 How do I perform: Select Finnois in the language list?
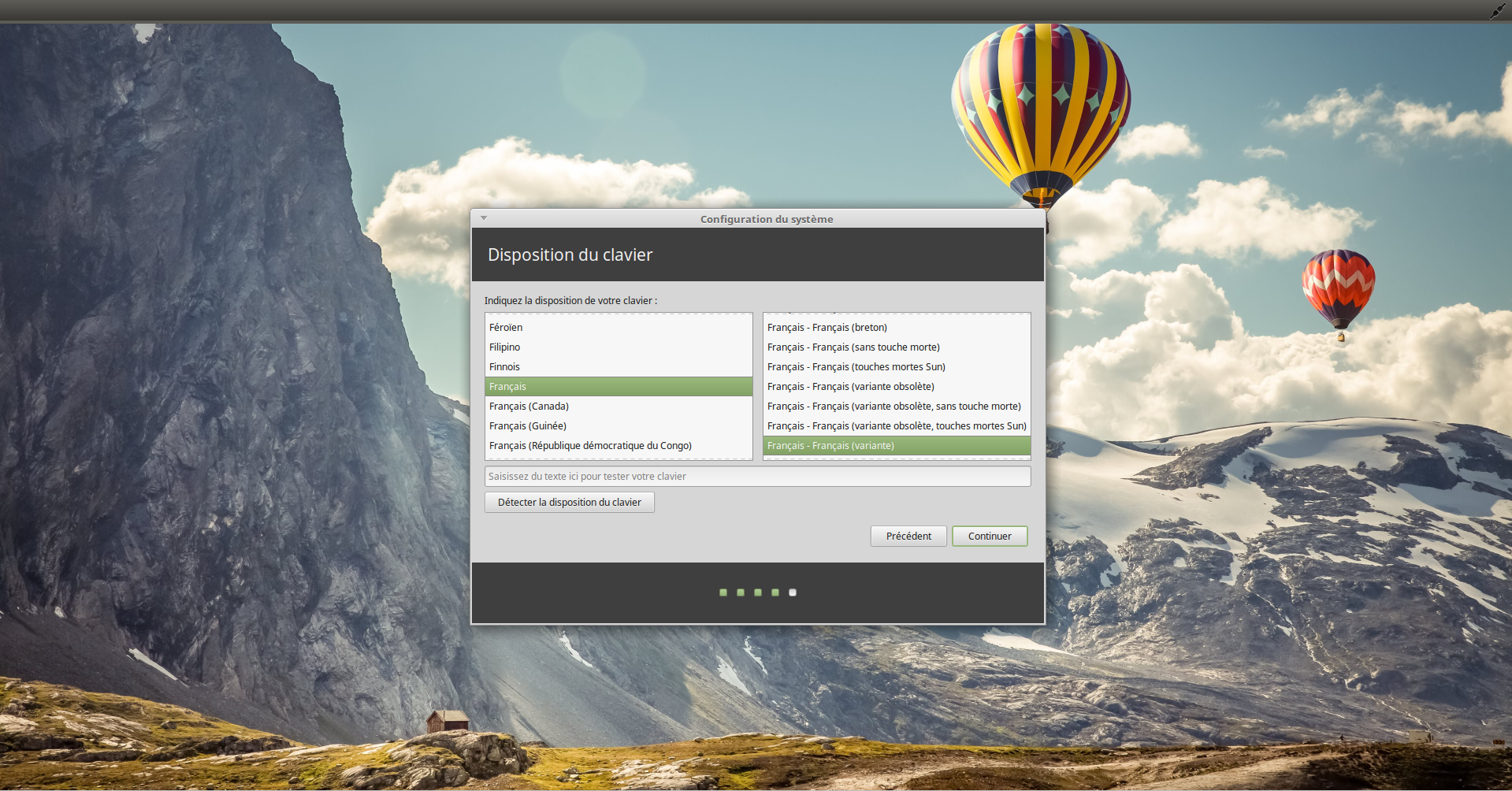[x=504, y=366]
